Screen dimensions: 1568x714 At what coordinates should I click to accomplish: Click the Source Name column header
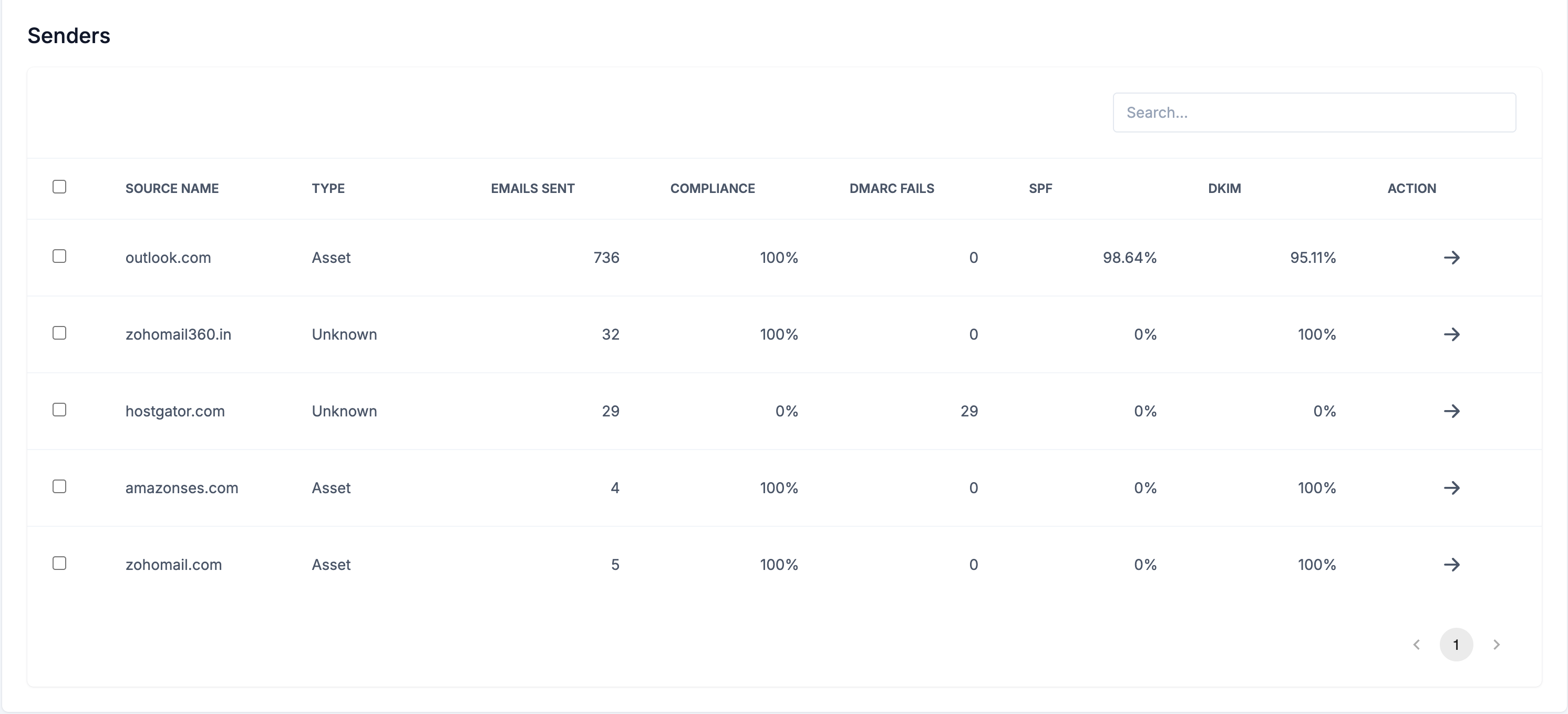click(x=172, y=189)
